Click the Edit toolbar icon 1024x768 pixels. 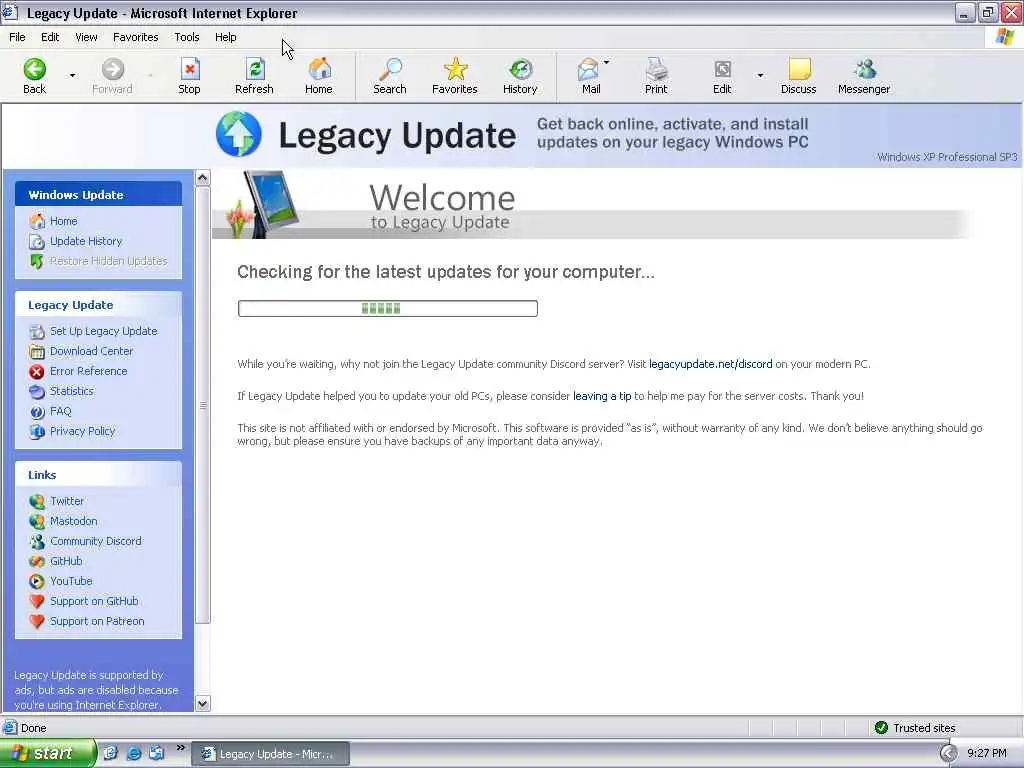pos(722,76)
